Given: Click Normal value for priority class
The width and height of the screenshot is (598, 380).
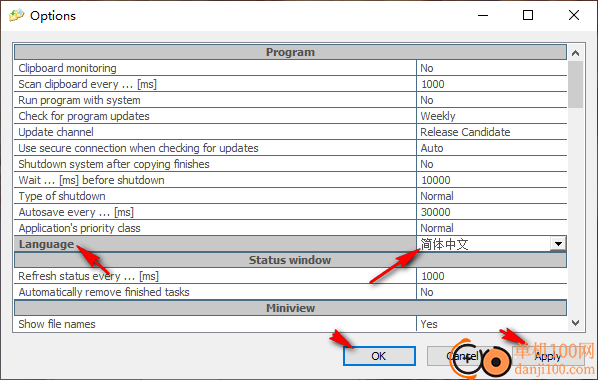Looking at the screenshot, I should point(492,228).
